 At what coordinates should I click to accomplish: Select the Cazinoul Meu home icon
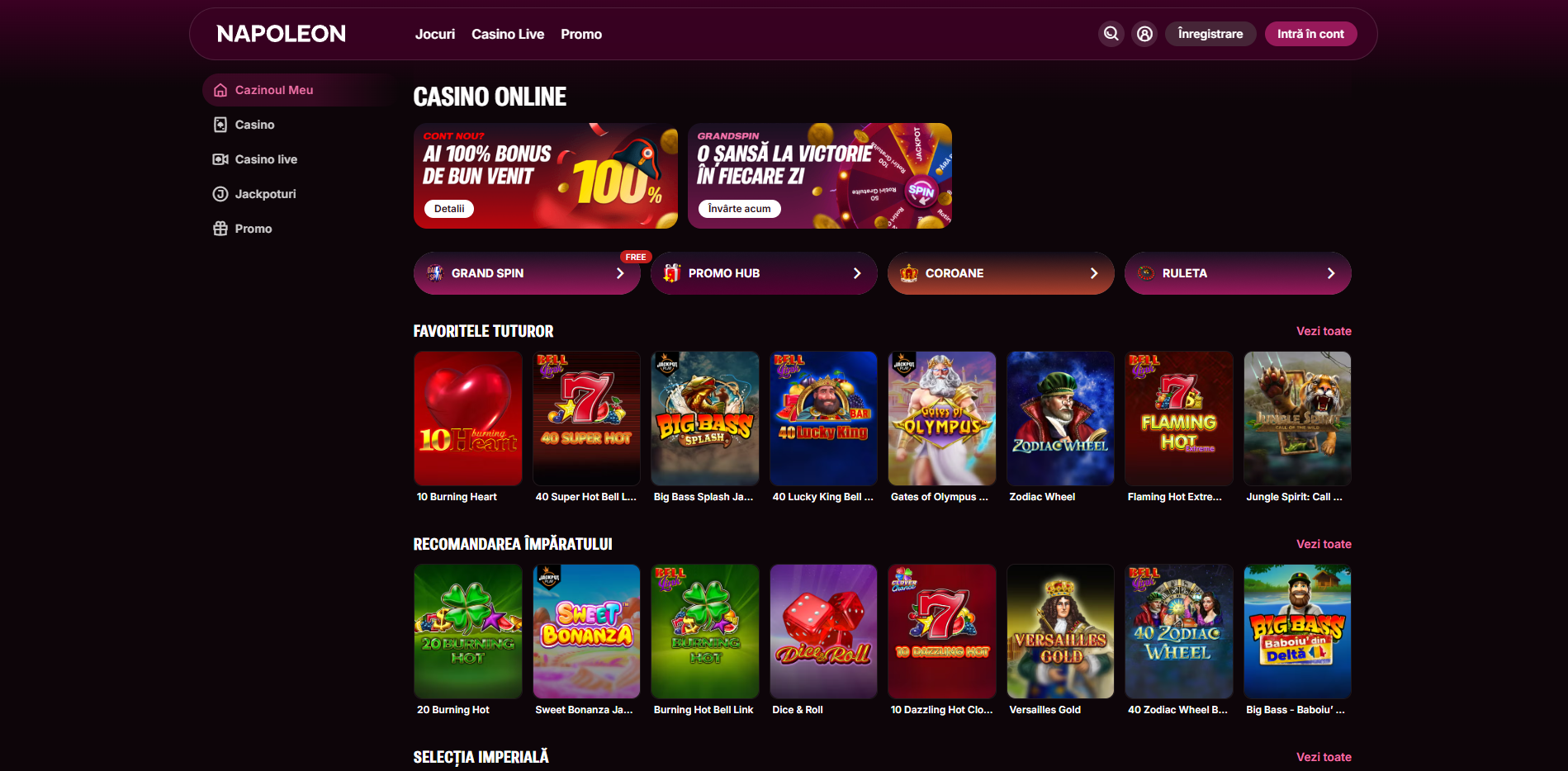[220, 90]
